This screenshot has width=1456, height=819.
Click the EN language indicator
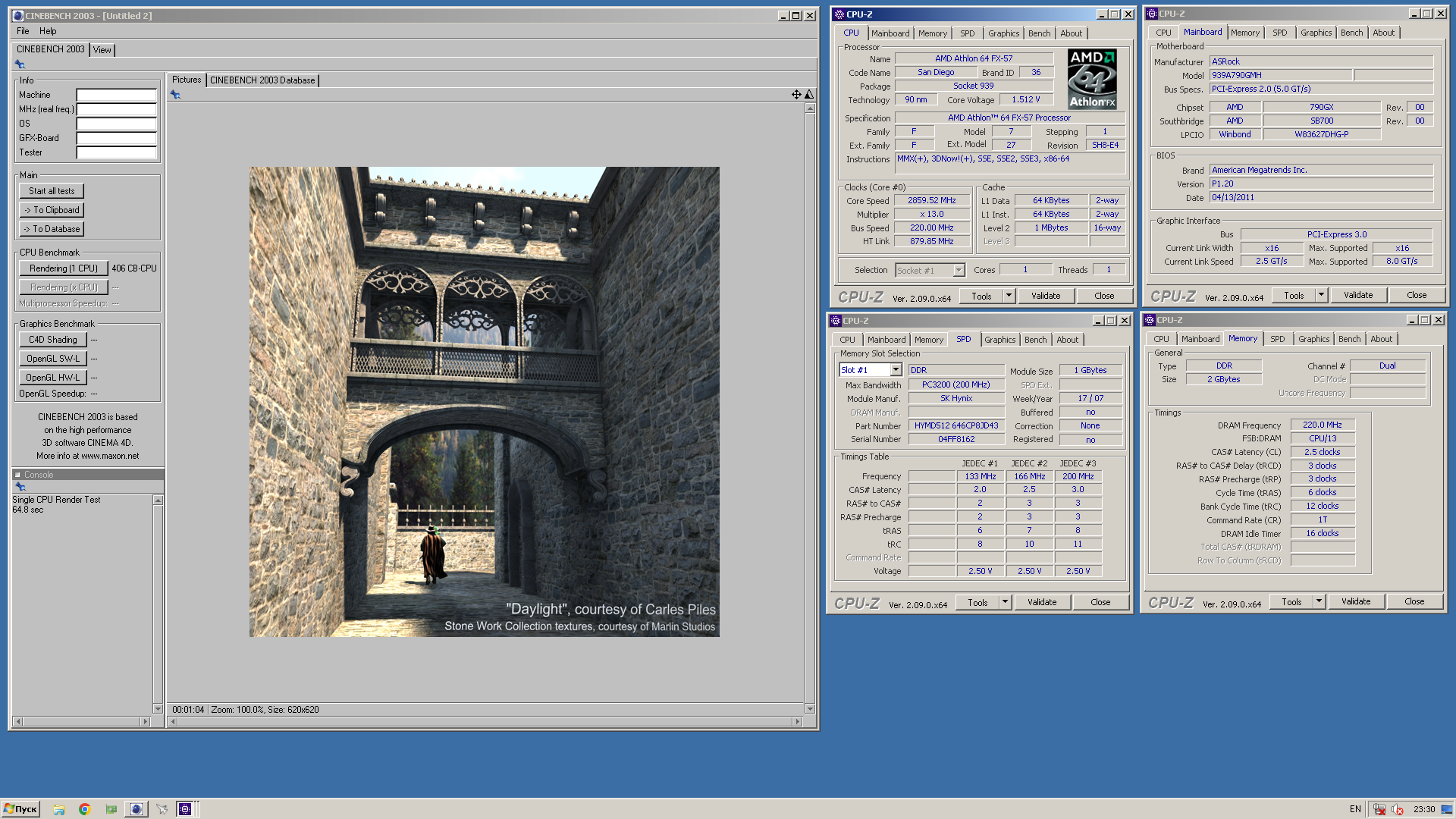coord(1355,809)
